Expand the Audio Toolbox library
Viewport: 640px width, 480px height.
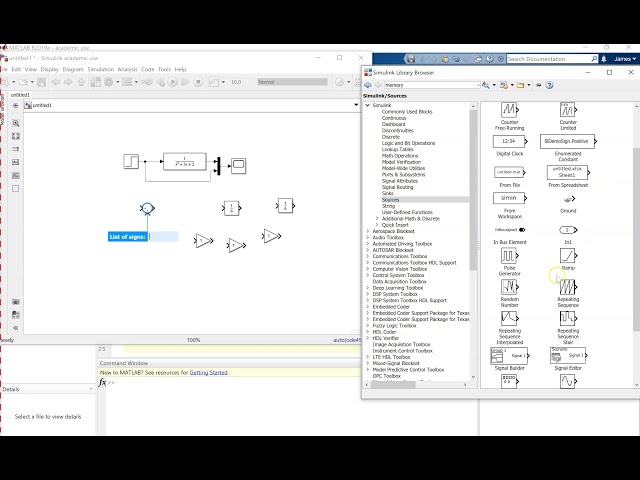[x=368, y=238]
